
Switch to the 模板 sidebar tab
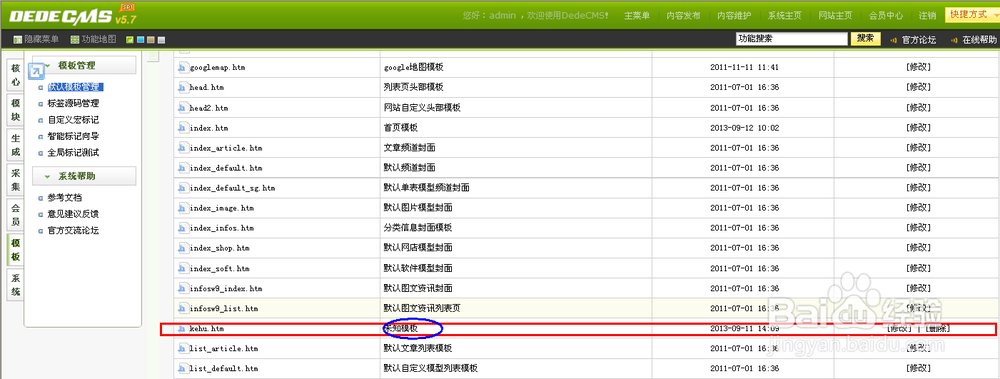click(15, 249)
